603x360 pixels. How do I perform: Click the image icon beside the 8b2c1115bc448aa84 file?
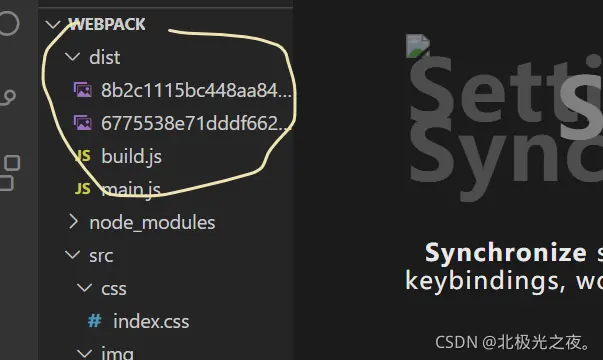(83, 90)
